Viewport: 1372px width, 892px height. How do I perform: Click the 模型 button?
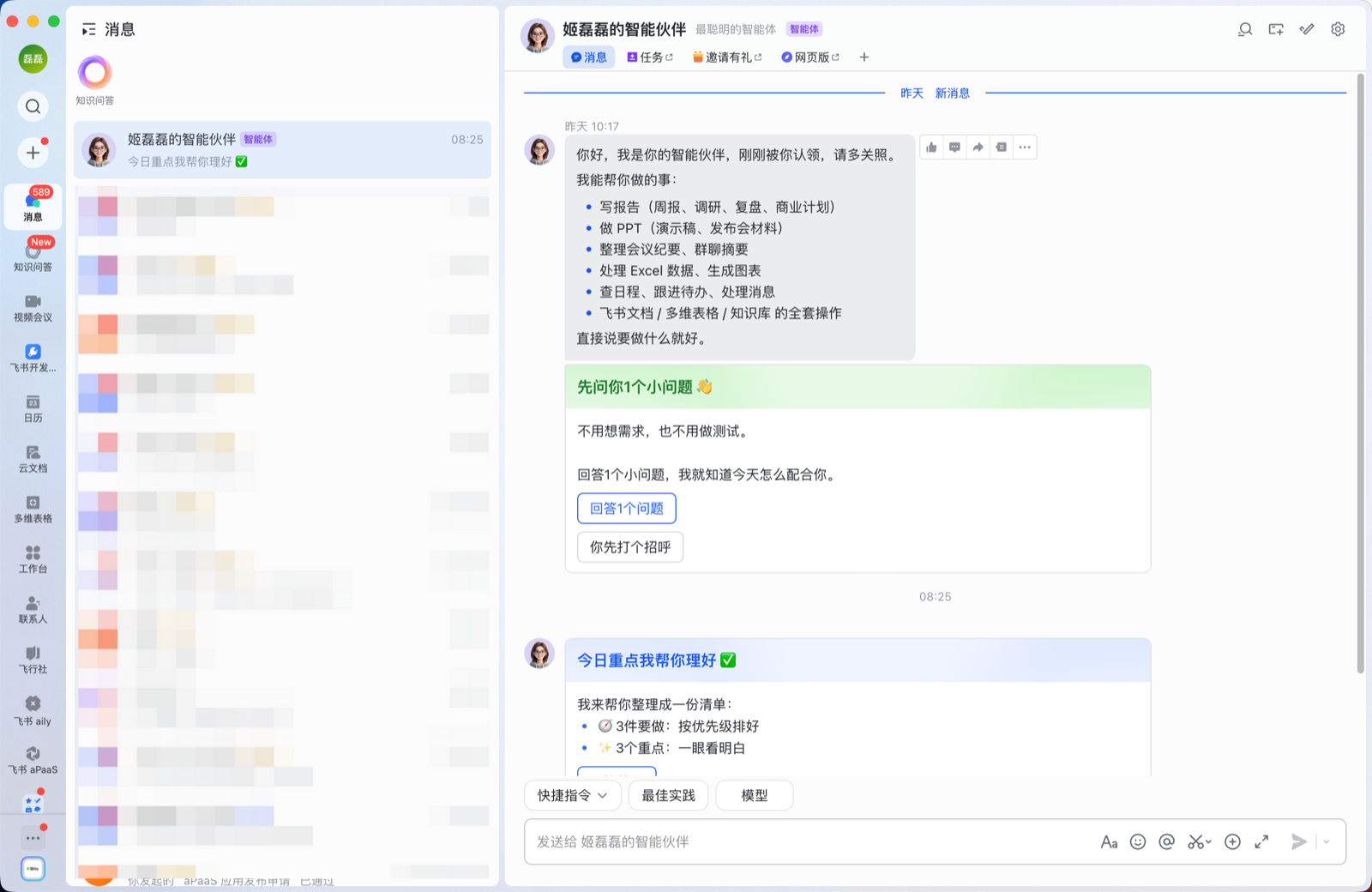[x=755, y=796]
